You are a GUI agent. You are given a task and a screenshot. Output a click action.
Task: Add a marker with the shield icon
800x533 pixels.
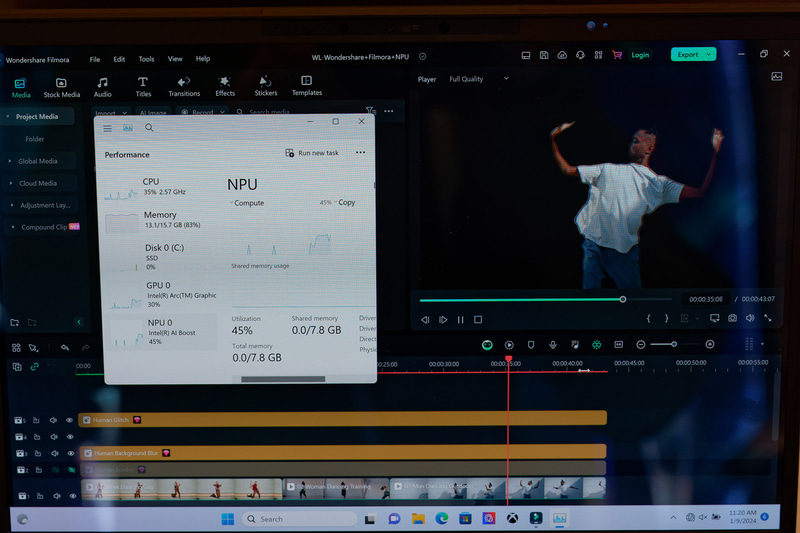pyautogui.click(x=531, y=345)
